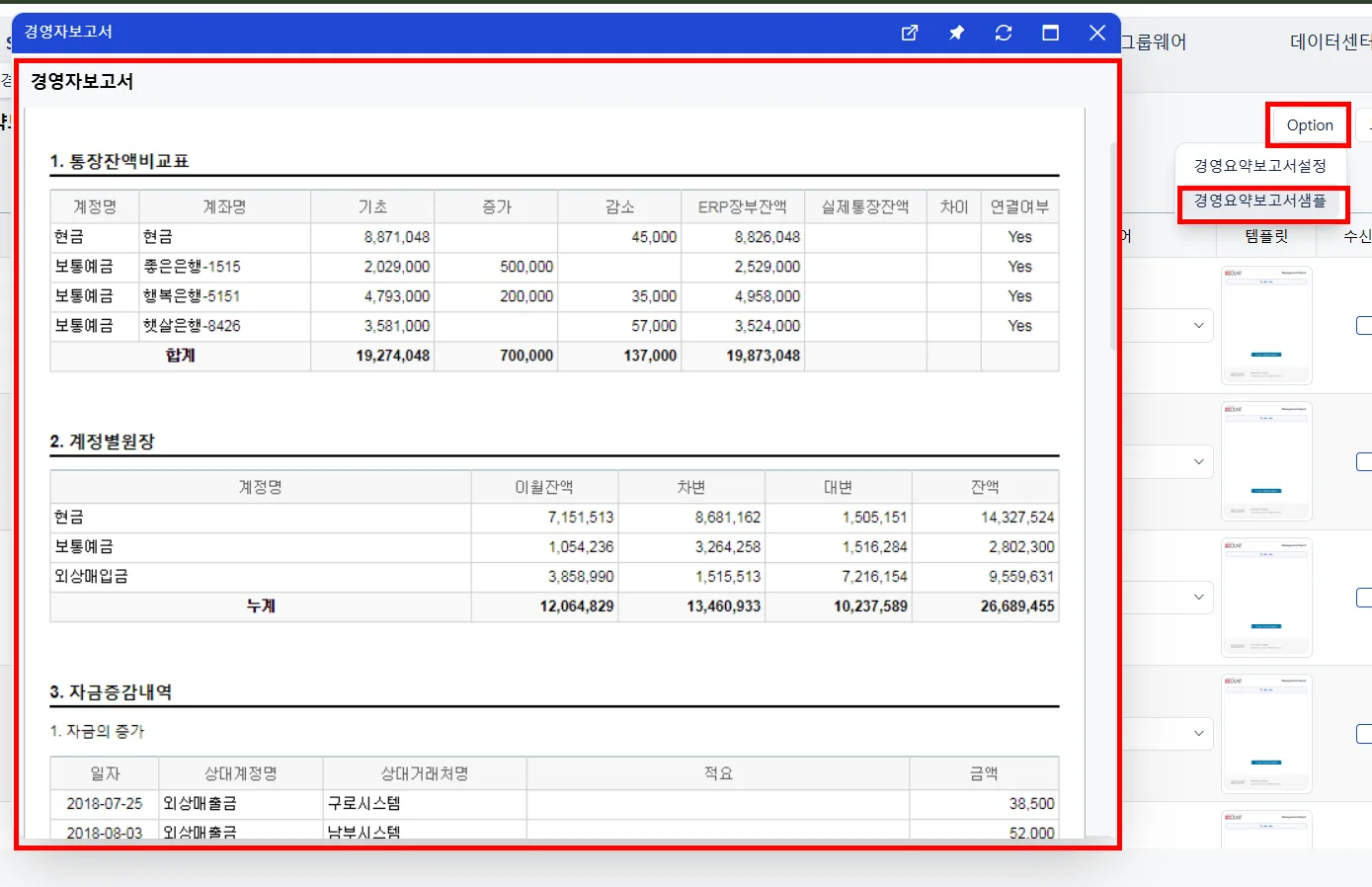Select the 외상매입금 ledger row label
Image resolution: width=1372 pixels, height=887 pixels.
coord(91,577)
